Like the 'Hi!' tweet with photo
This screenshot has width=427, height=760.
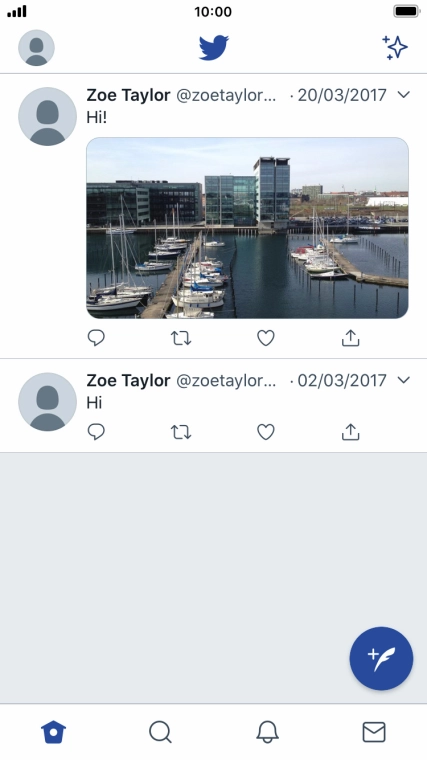pyautogui.click(x=266, y=338)
